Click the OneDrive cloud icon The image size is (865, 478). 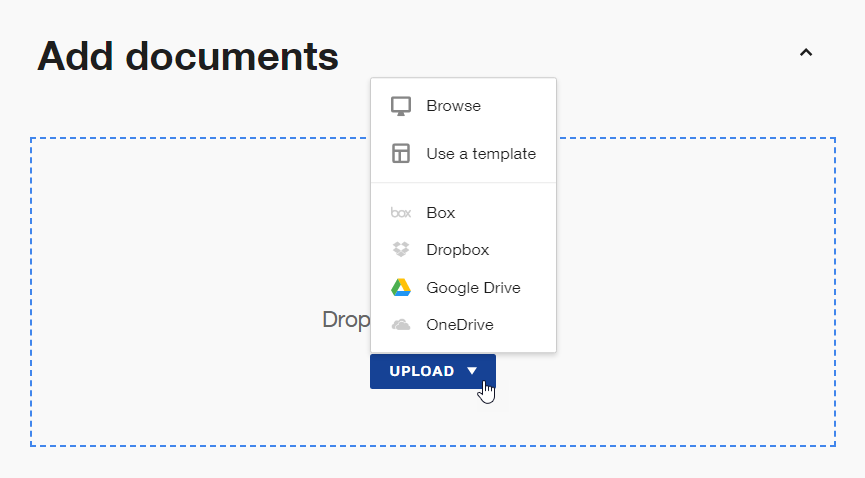[x=401, y=325]
